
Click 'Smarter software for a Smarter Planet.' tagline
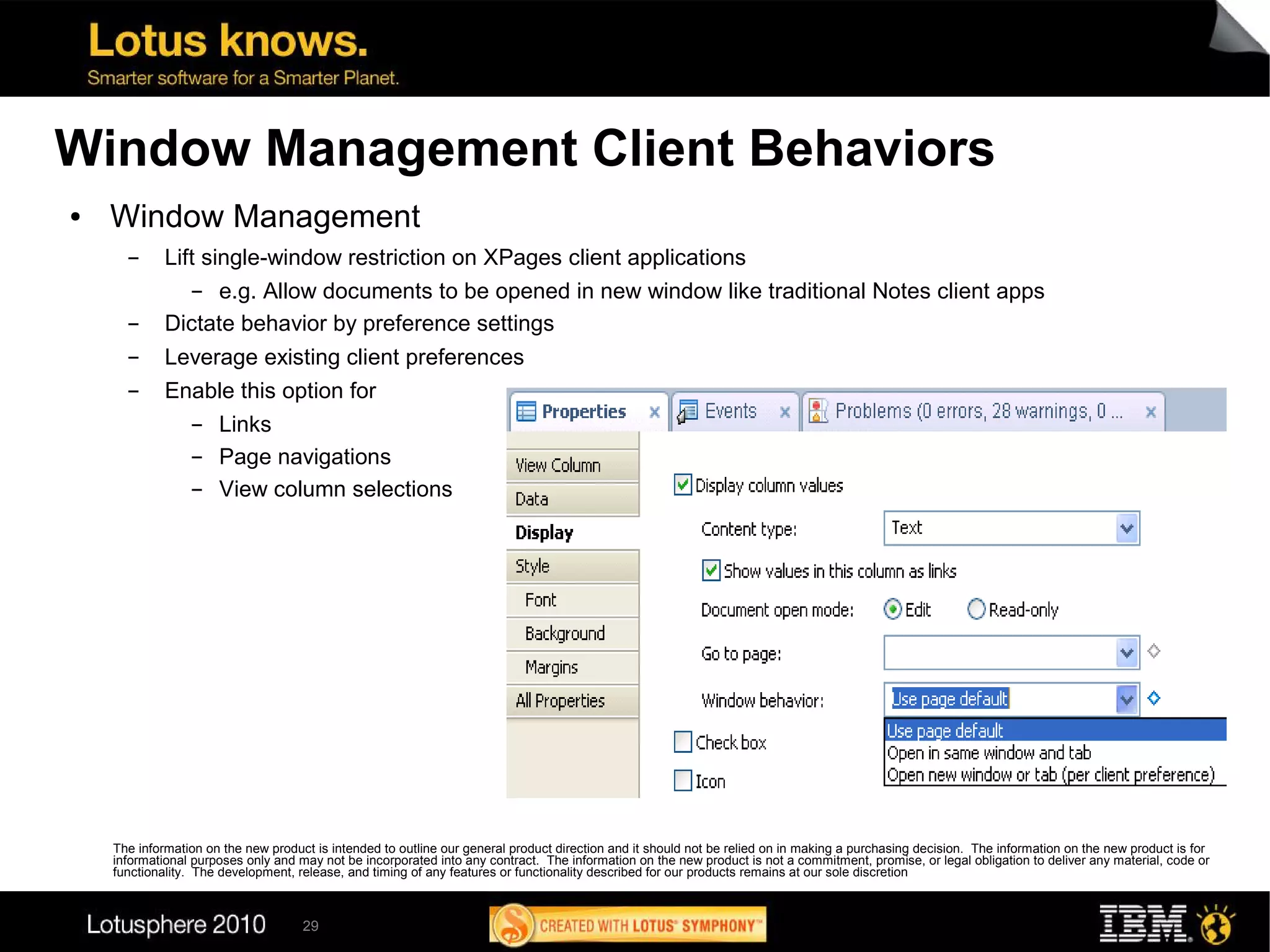(x=243, y=78)
